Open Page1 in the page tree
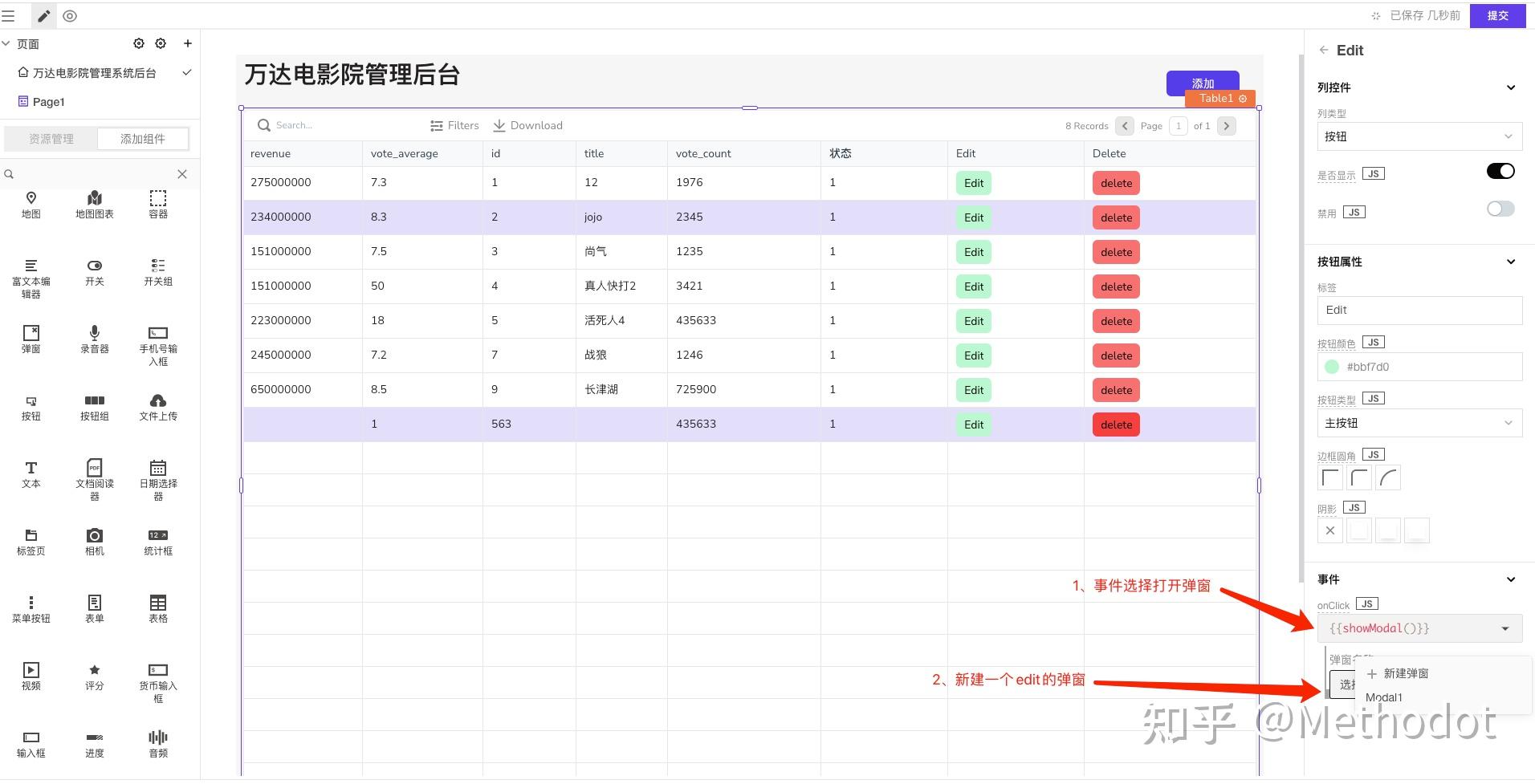This screenshot has height=784, width=1535. [48, 102]
